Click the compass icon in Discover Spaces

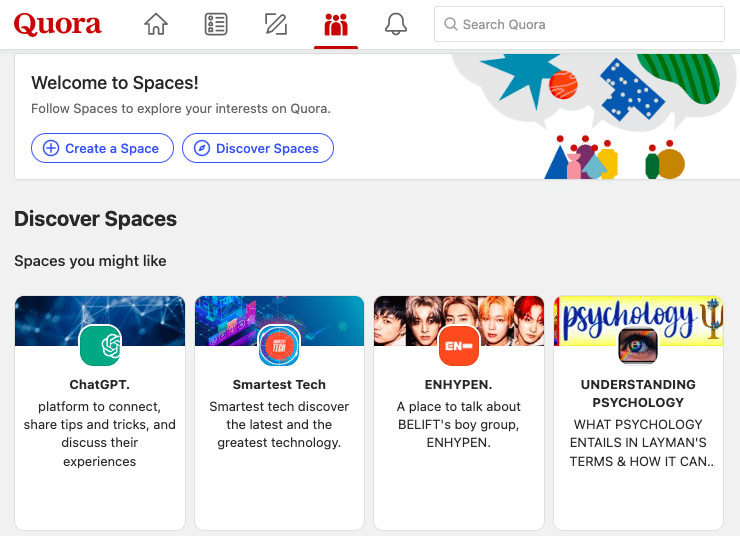[x=202, y=148]
